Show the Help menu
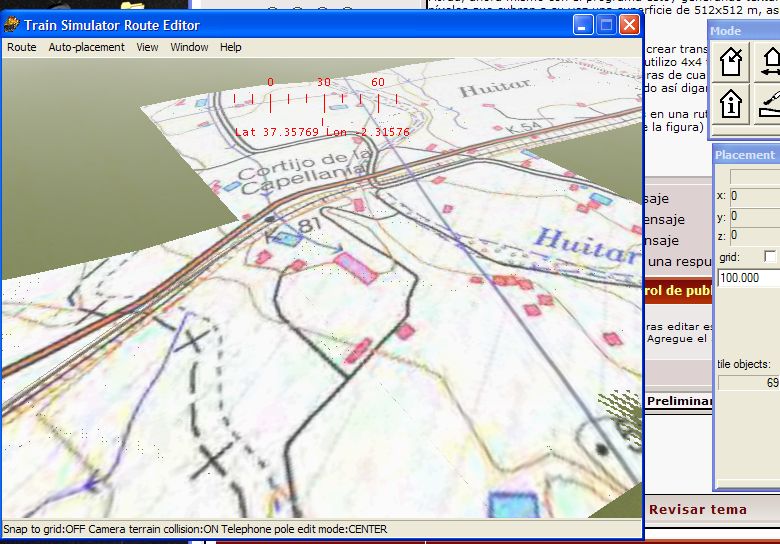Viewport: 780px width, 544px height. [x=231, y=47]
